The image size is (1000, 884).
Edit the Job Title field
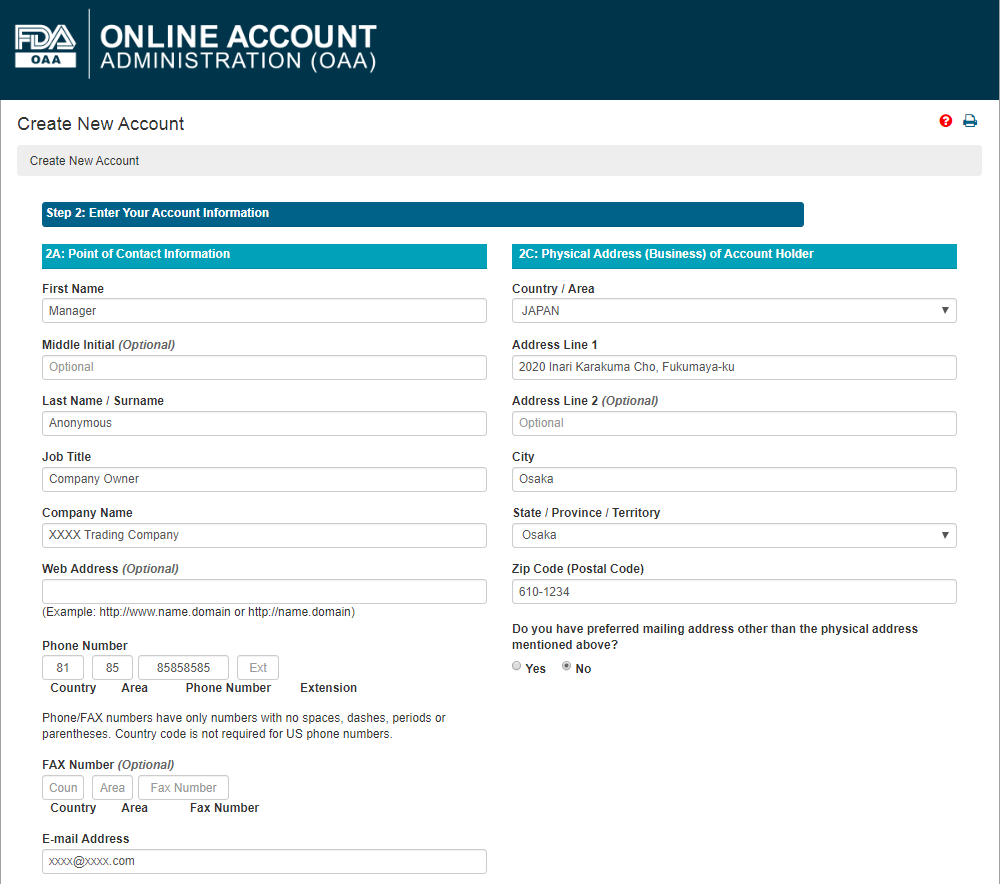click(x=264, y=479)
